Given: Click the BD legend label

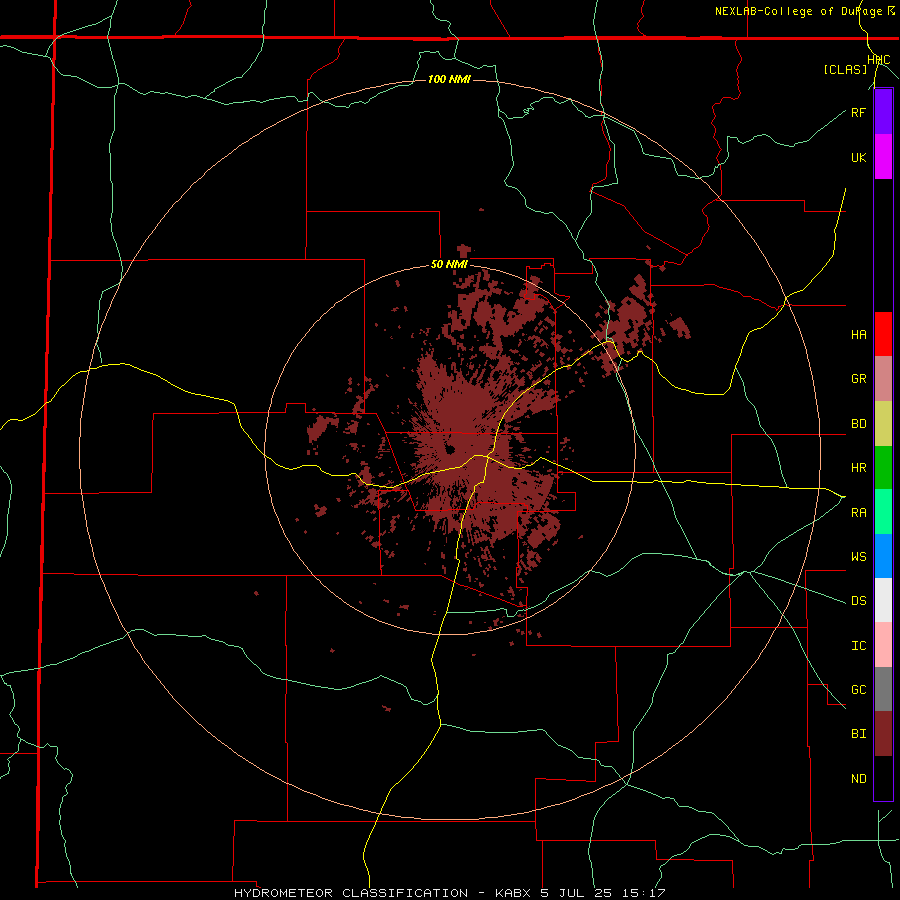Looking at the screenshot, I should 858,424.
